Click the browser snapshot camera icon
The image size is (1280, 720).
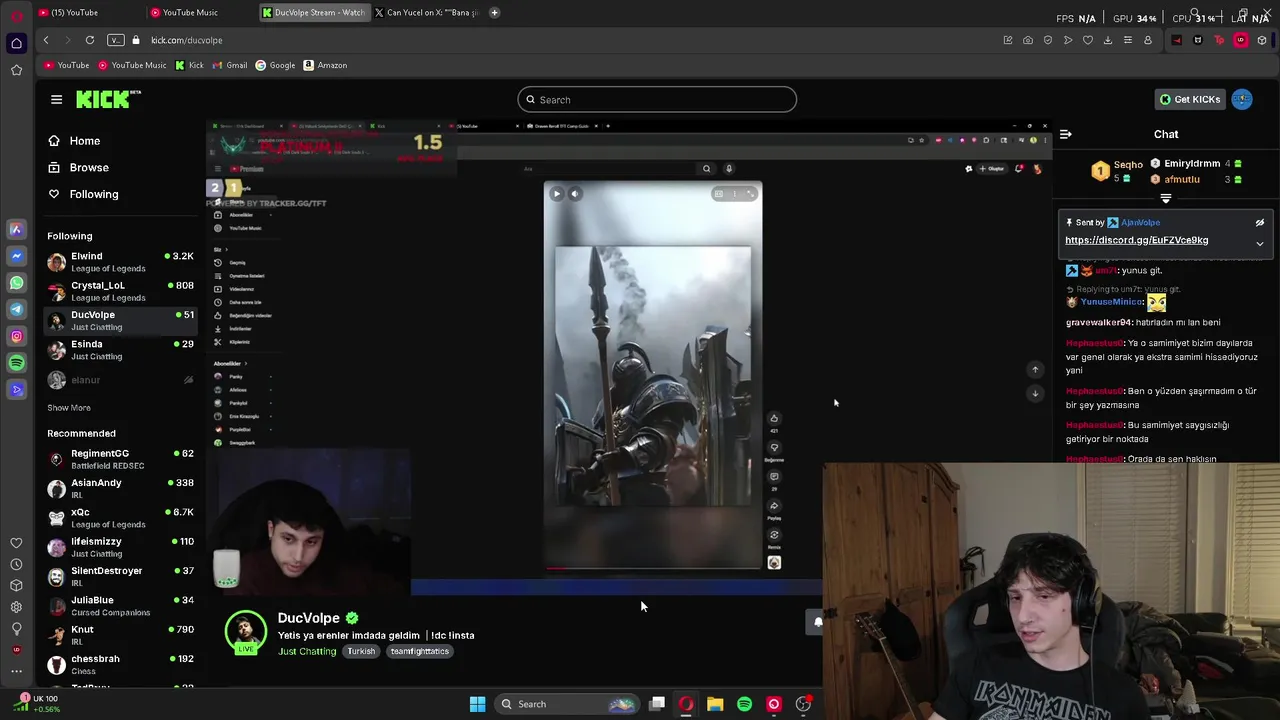click(x=1027, y=40)
